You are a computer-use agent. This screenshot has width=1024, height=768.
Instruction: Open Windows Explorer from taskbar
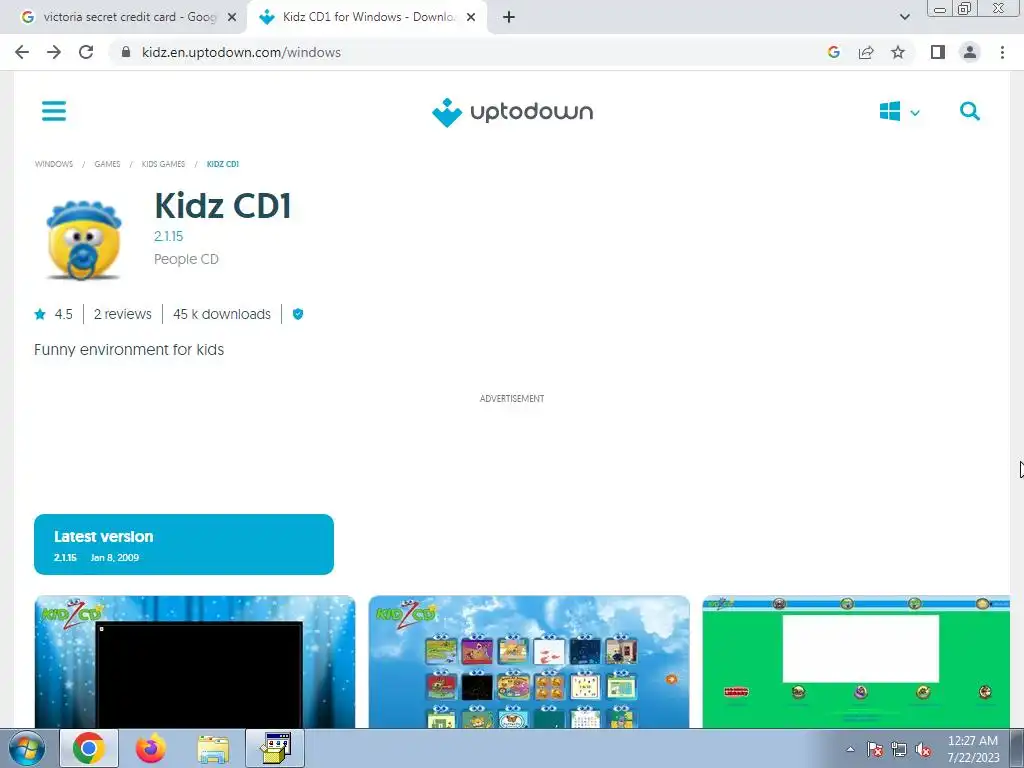point(213,748)
